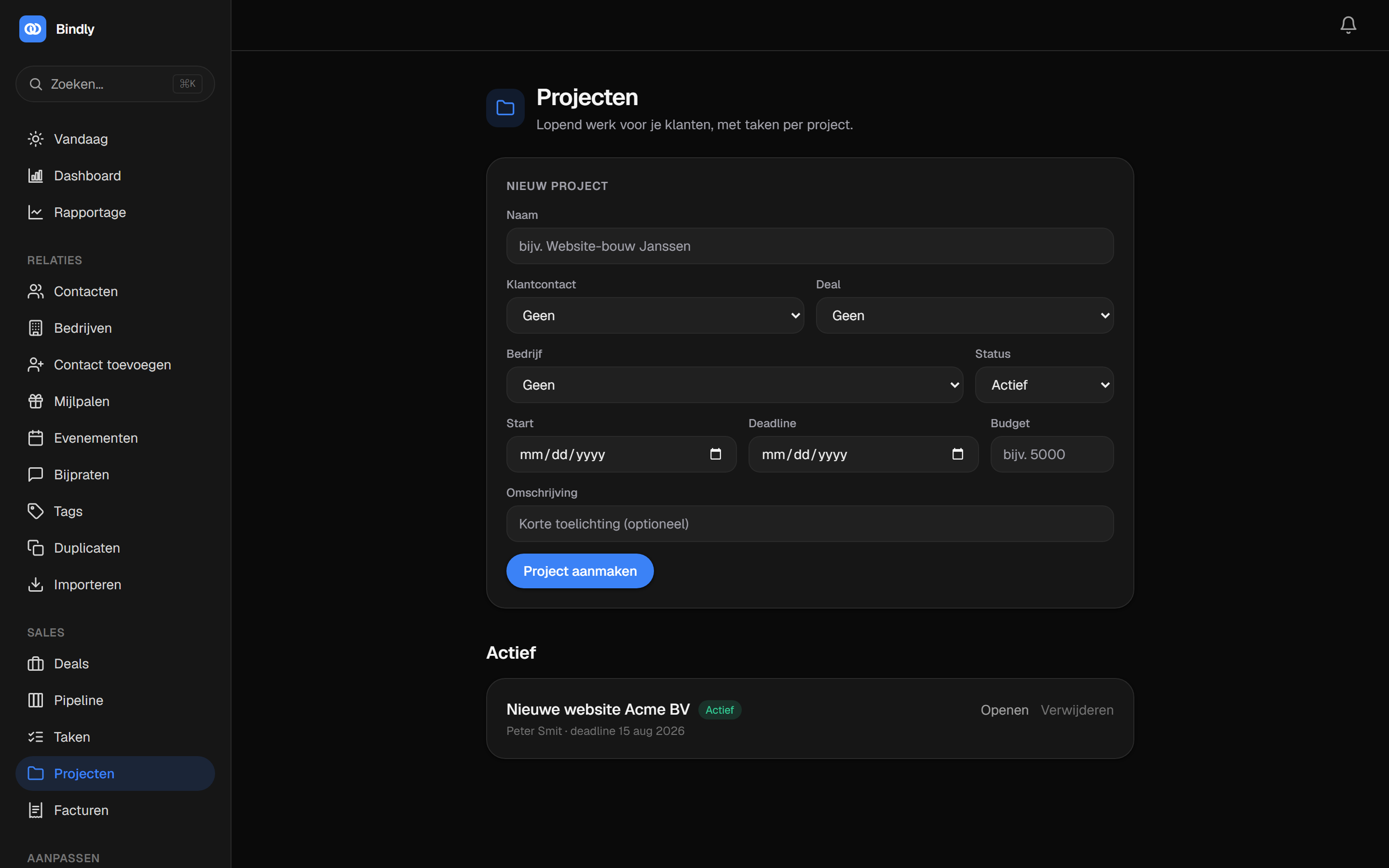Click the ⌘K shortcut badge
Viewport: 1389px width, 868px height.
tap(187, 84)
